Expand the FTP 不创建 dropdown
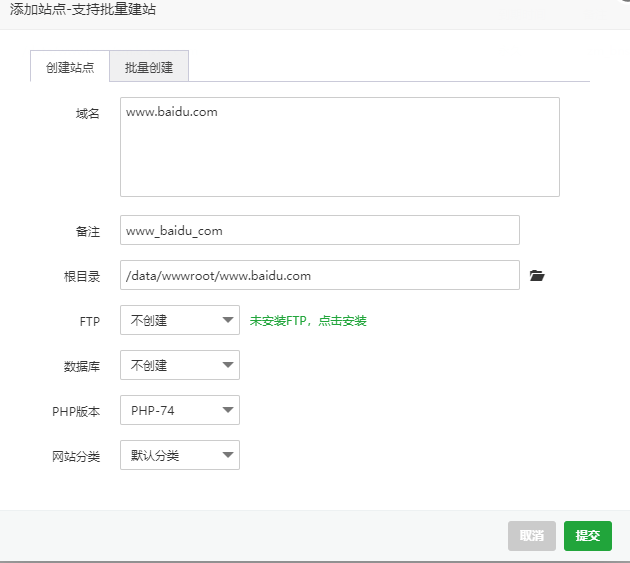 tap(180, 320)
